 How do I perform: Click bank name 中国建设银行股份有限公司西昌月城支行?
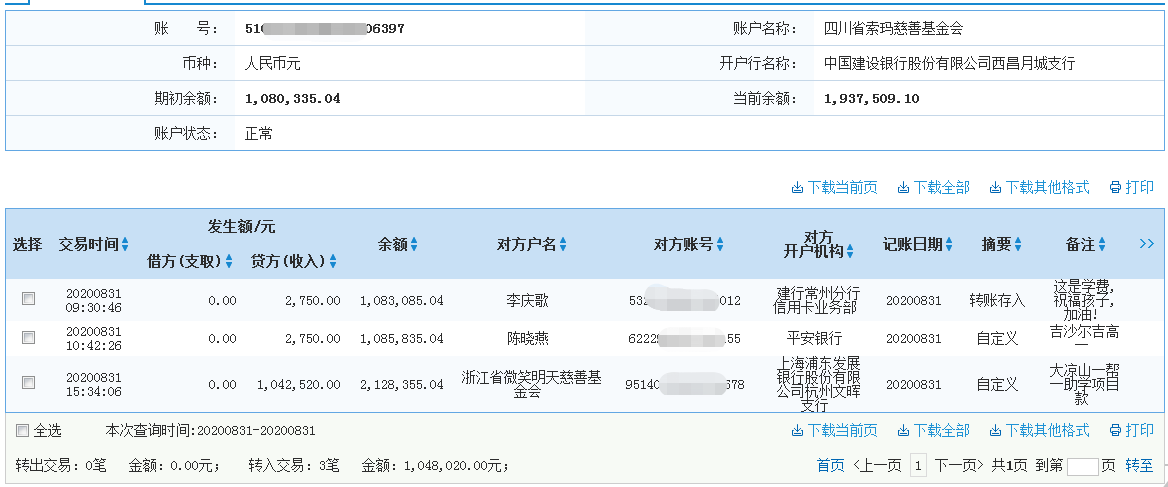coord(950,64)
